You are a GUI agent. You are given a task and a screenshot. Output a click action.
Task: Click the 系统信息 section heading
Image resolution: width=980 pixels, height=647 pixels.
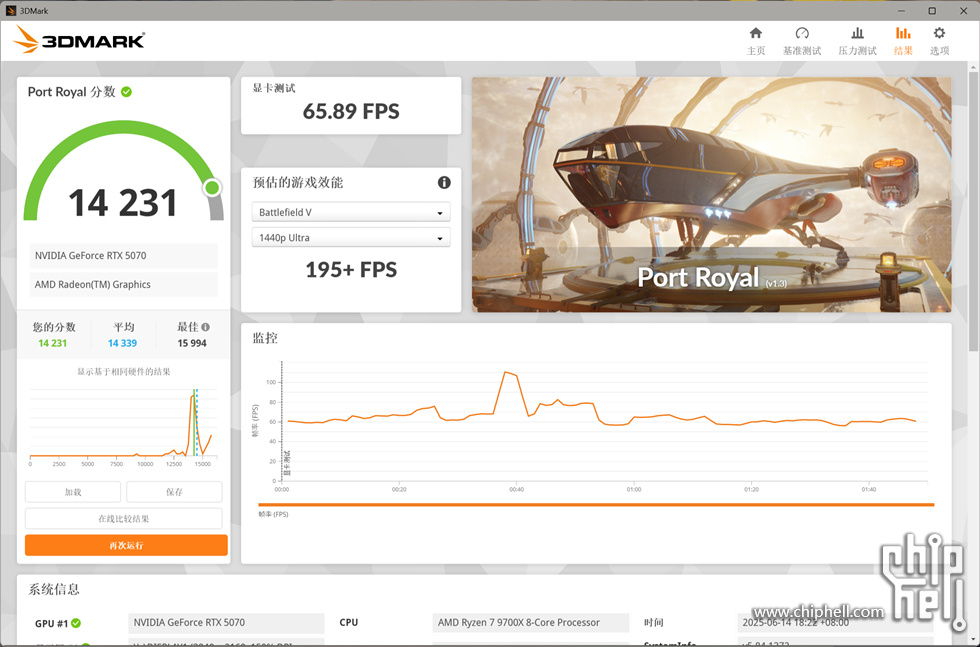coord(54,589)
